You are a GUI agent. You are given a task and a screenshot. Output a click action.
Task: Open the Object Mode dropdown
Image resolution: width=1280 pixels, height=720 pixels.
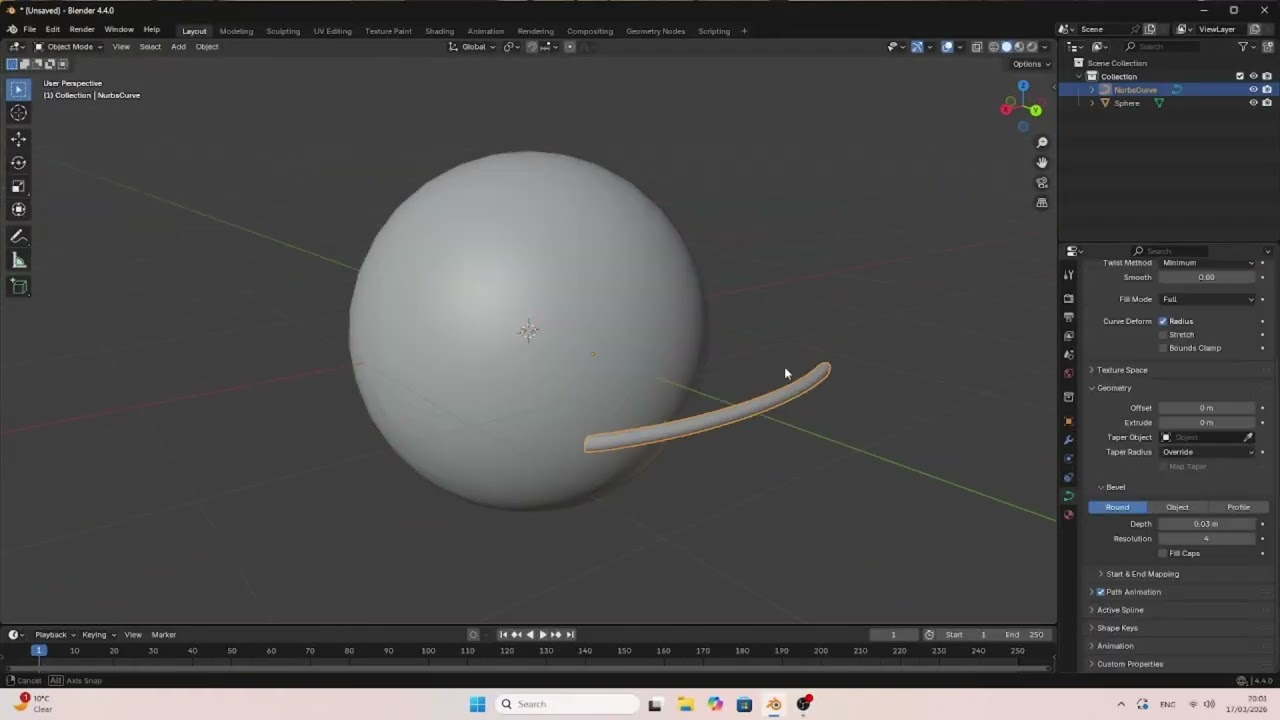pos(68,47)
